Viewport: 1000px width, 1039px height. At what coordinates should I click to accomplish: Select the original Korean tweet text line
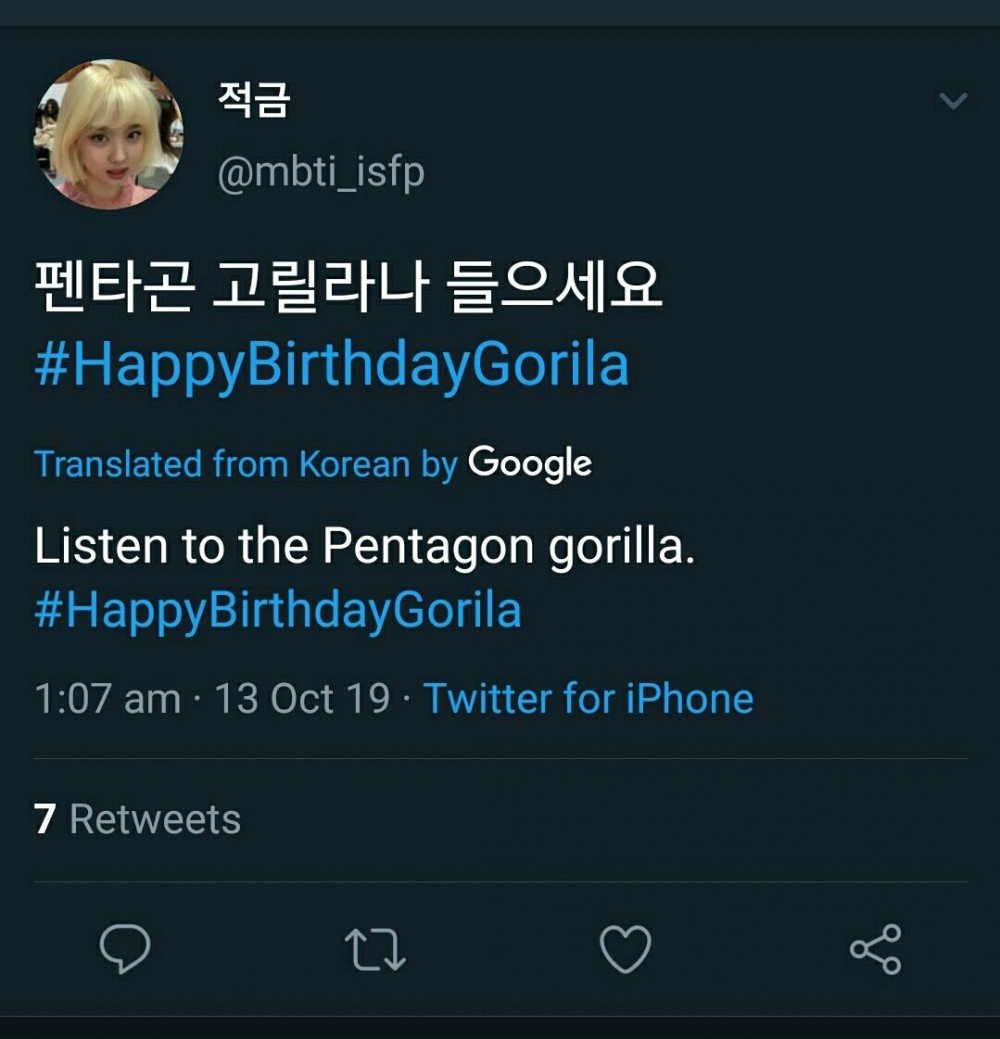coord(348,289)
